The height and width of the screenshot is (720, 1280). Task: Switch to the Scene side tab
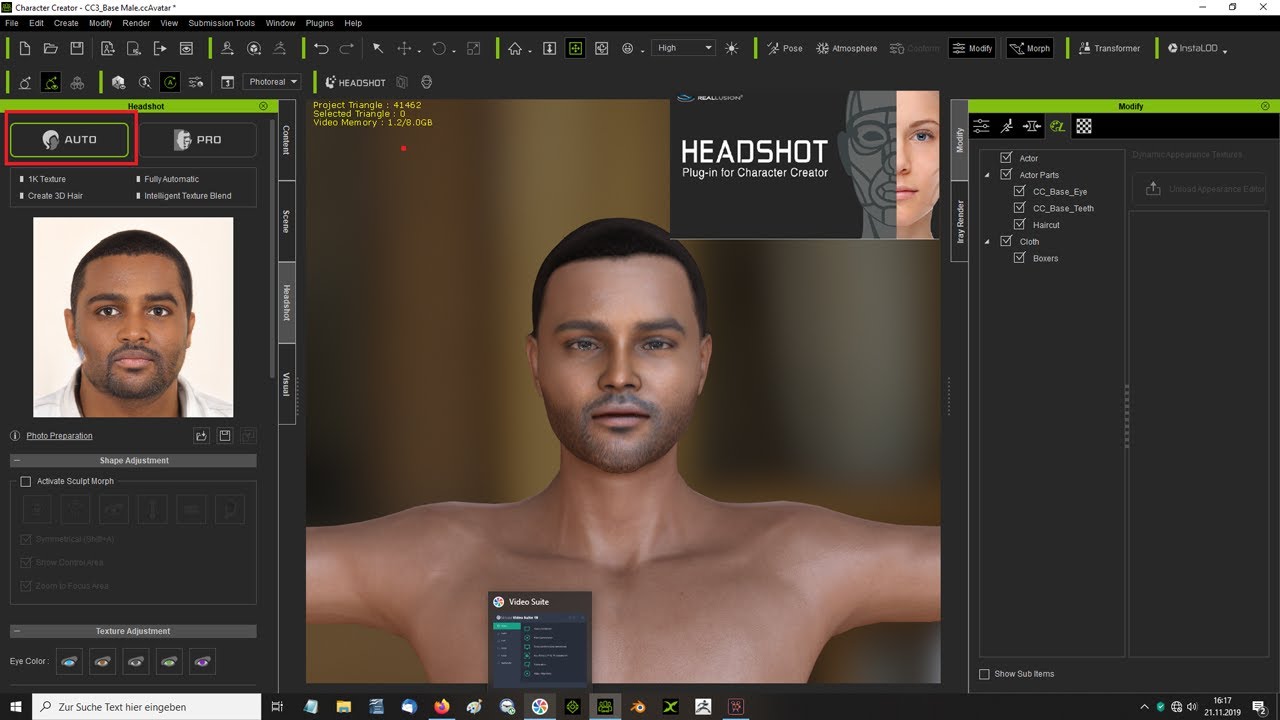pos(286,221)
